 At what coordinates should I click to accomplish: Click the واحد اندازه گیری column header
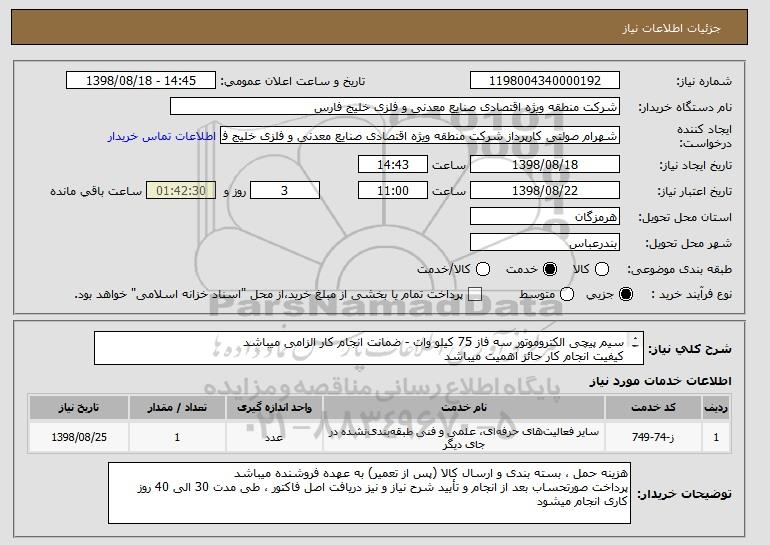tap(274, 408)
